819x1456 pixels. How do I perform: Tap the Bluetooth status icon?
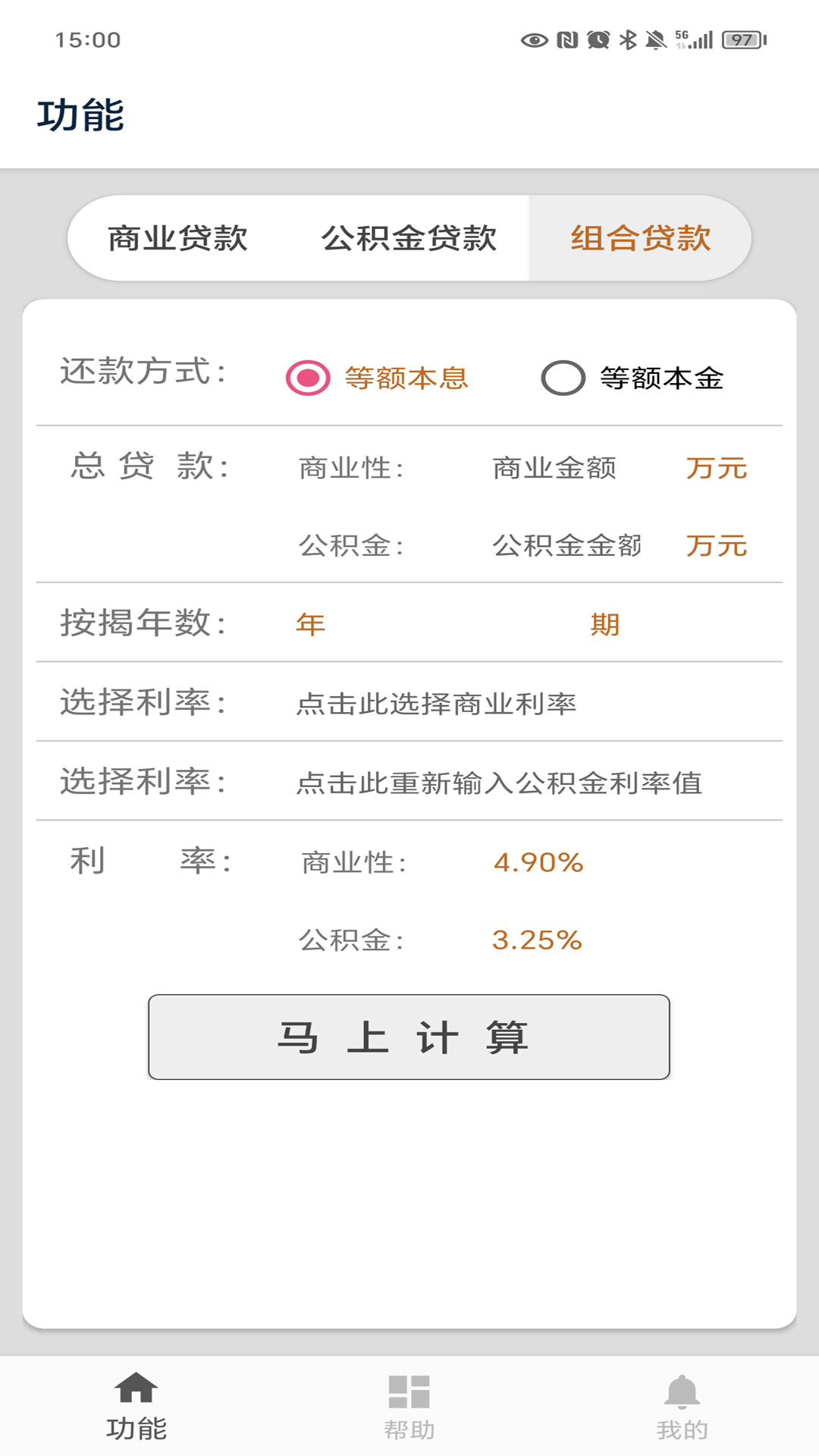(x=628, y=40)
